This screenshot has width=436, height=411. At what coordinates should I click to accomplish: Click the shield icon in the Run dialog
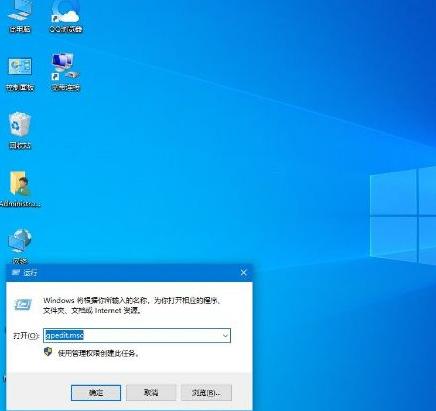48,352
